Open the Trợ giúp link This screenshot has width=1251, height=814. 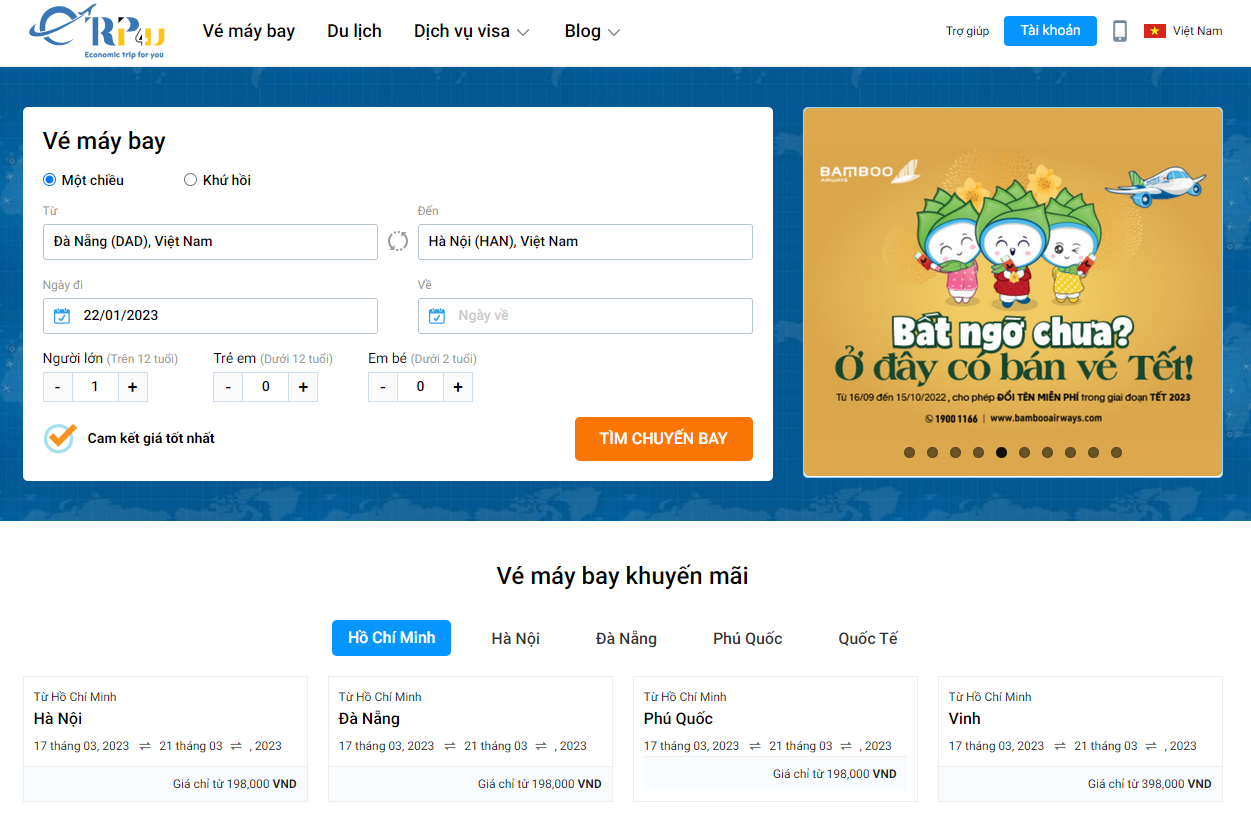(x=965, y=31)
